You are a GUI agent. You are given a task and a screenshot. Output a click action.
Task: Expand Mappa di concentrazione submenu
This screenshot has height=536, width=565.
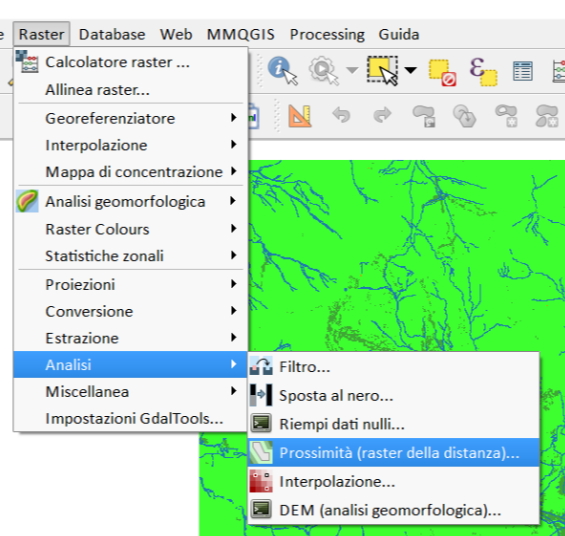(x=130, y=172)
